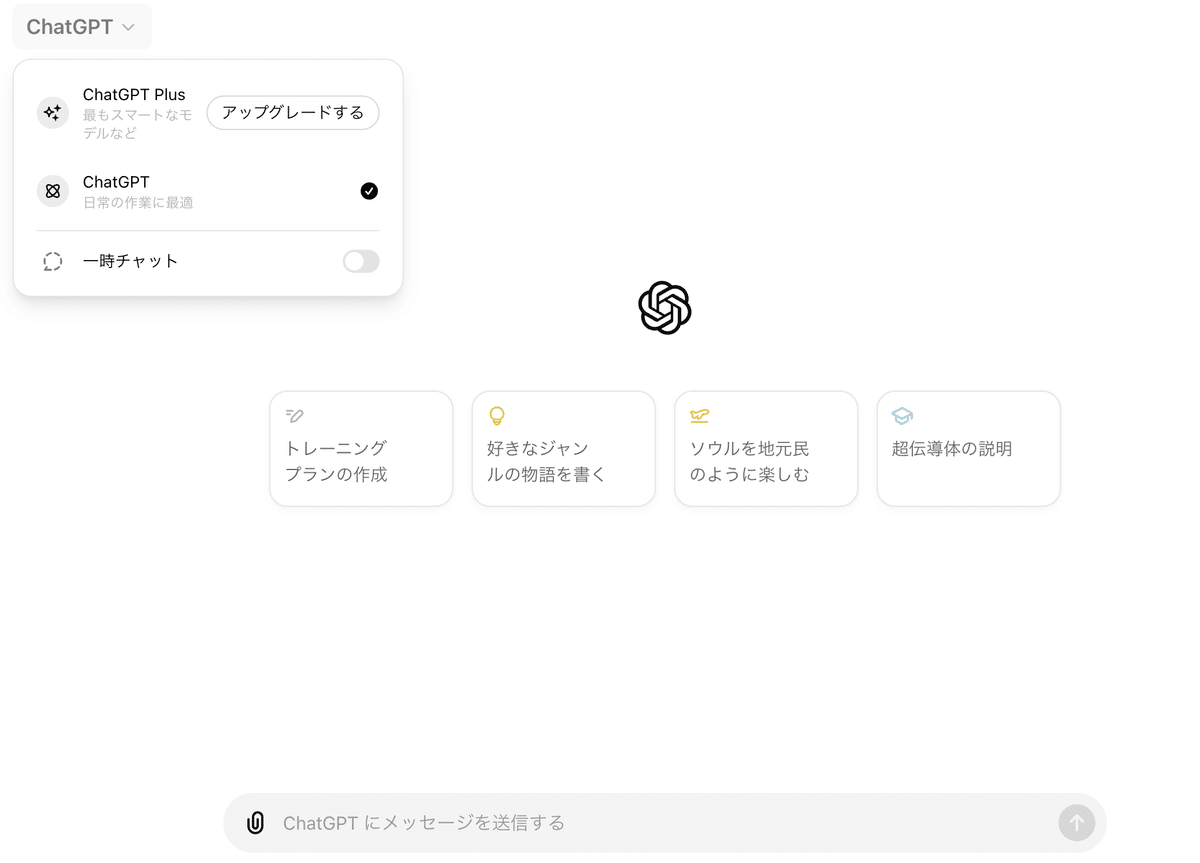
Task: Click the paperclip attach file icon
Action: tap(255, 823)
